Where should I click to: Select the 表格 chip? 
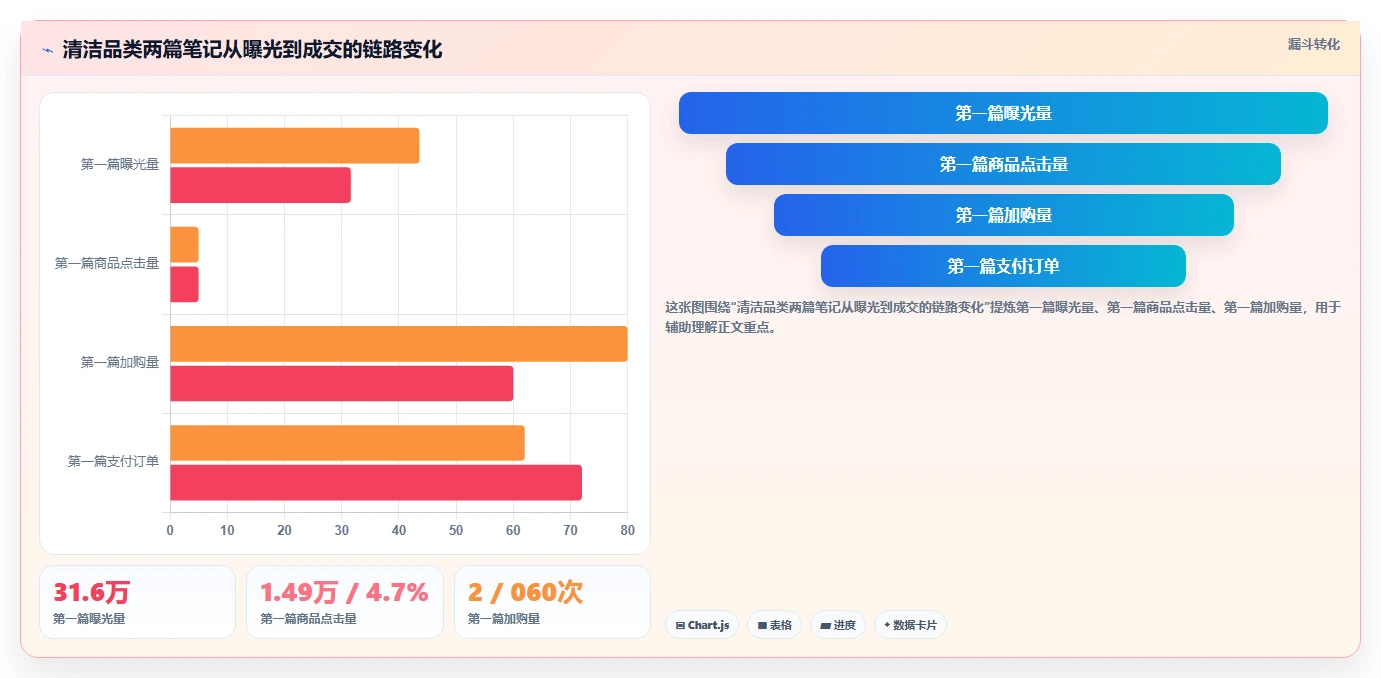pyautogui.click(x=774, y=625)
